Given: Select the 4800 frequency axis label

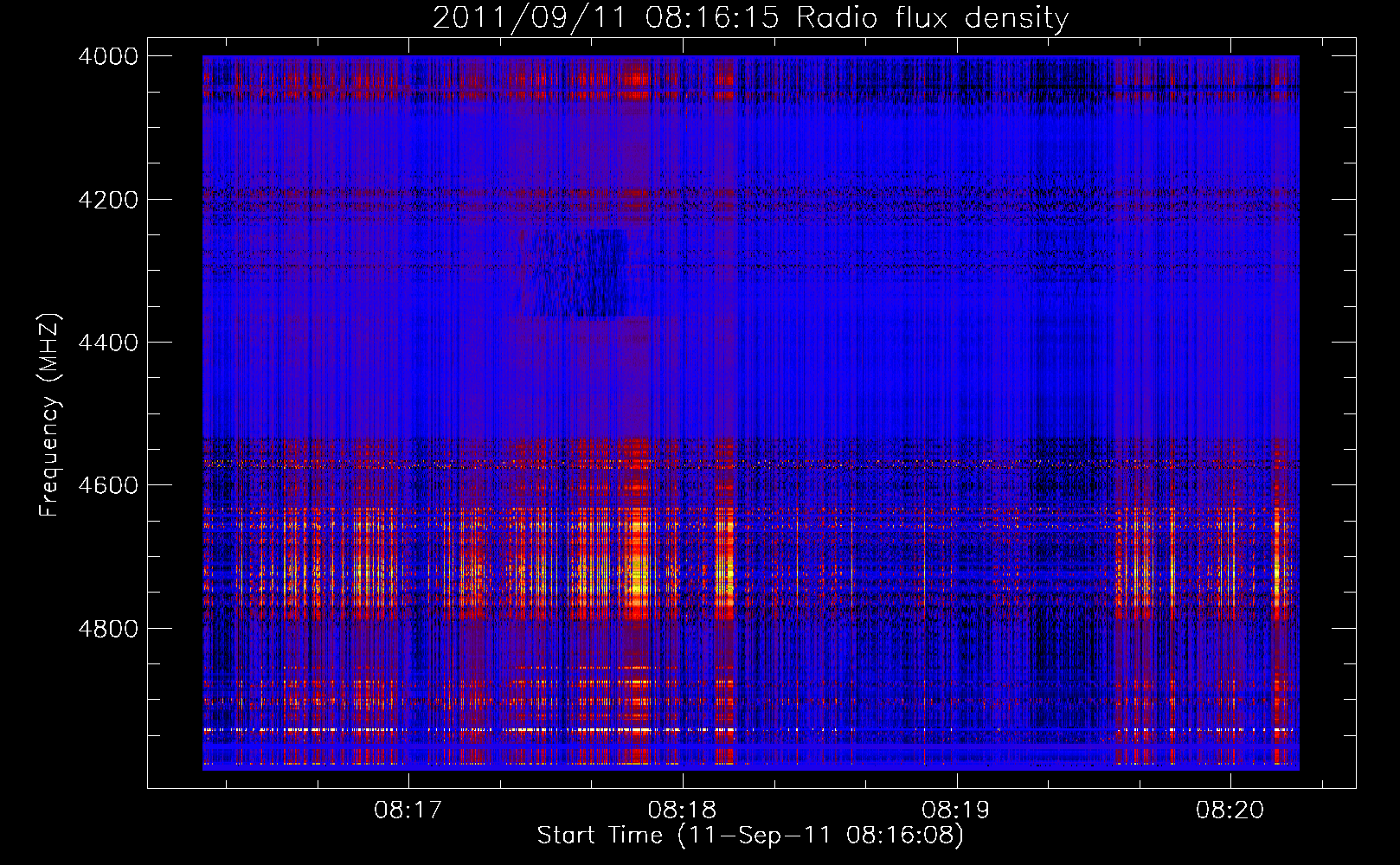Looking at the screenshot, I should (108, 628).
